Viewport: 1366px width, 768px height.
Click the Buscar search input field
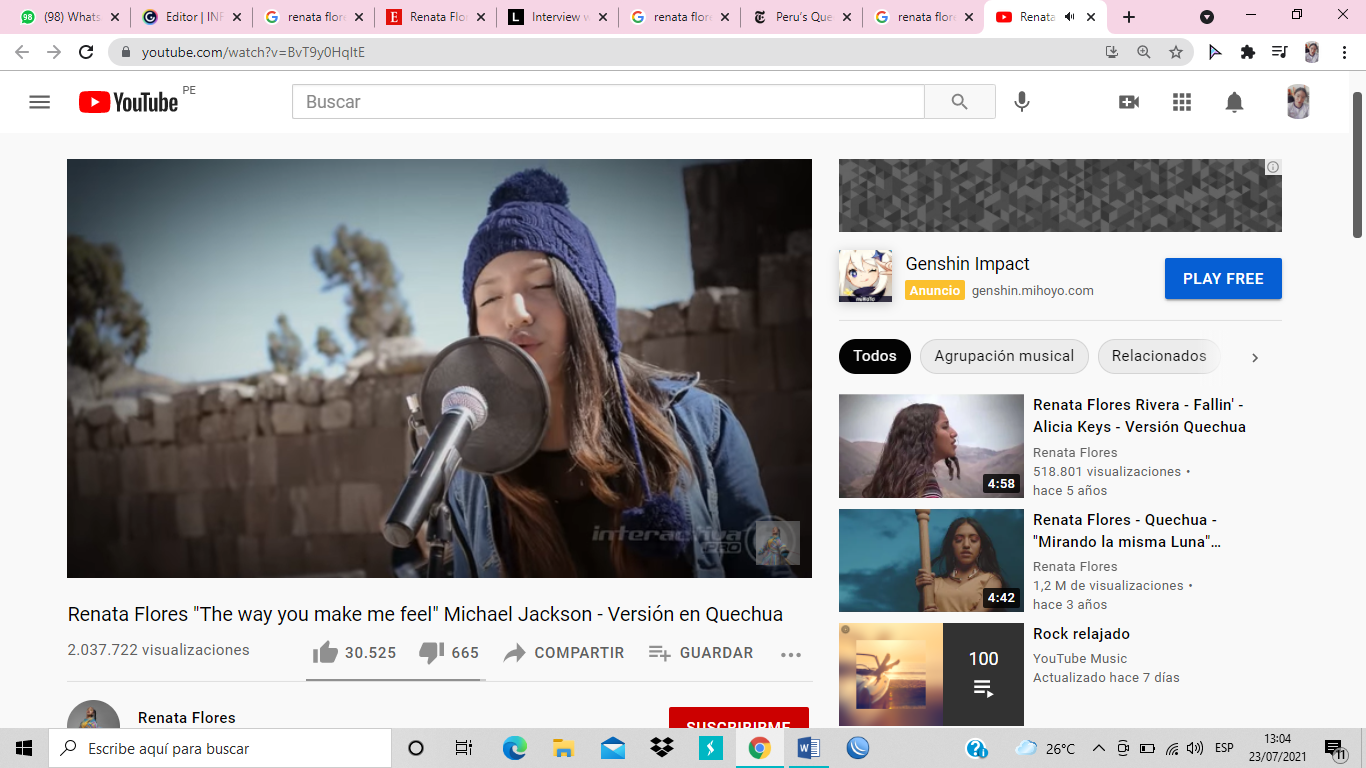(x=608, y=102)
